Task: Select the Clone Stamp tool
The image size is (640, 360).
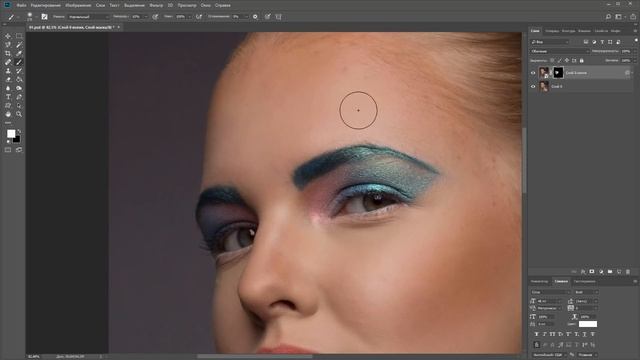Action: (x=8, y=71)
